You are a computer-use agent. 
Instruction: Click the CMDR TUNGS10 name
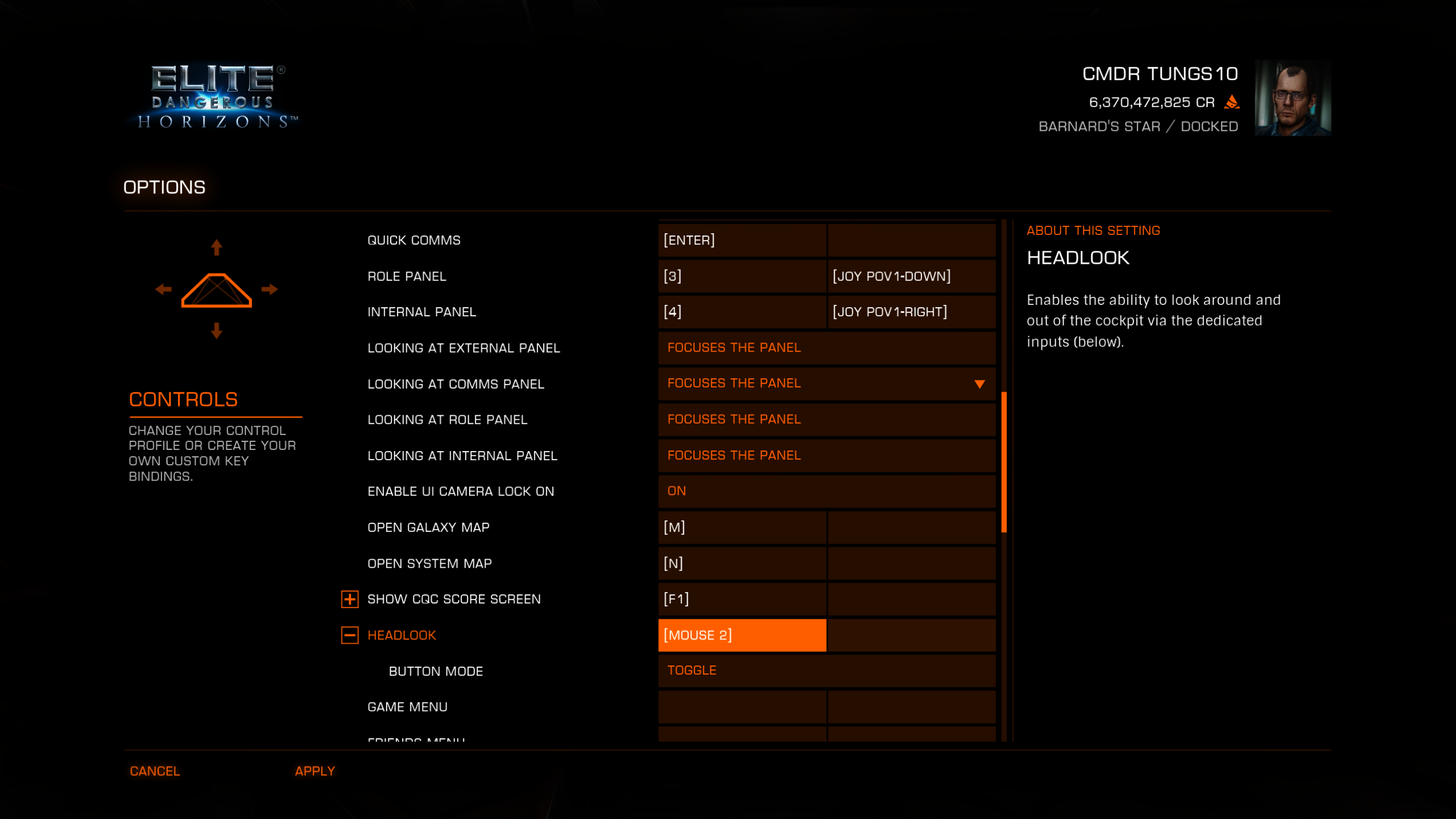pyautogui.click(x=1160, y=74)
